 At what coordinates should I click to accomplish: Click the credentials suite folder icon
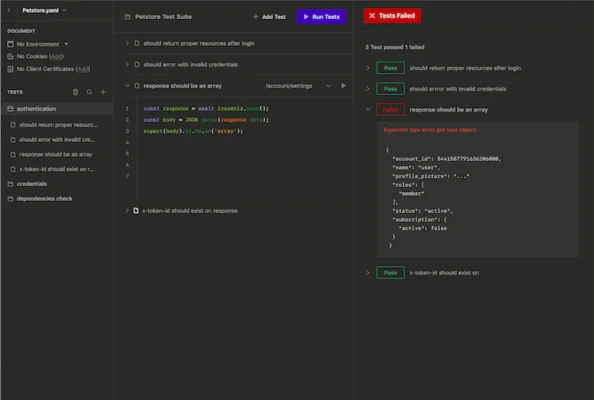pos(10,184)
